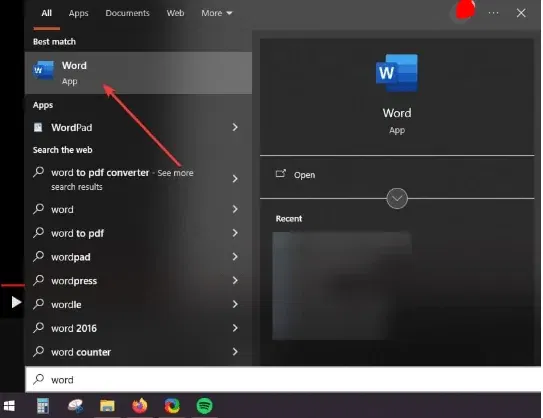Close the search panel with X
Viewport: 543px width, 418px height.
(x=521, y=13)
